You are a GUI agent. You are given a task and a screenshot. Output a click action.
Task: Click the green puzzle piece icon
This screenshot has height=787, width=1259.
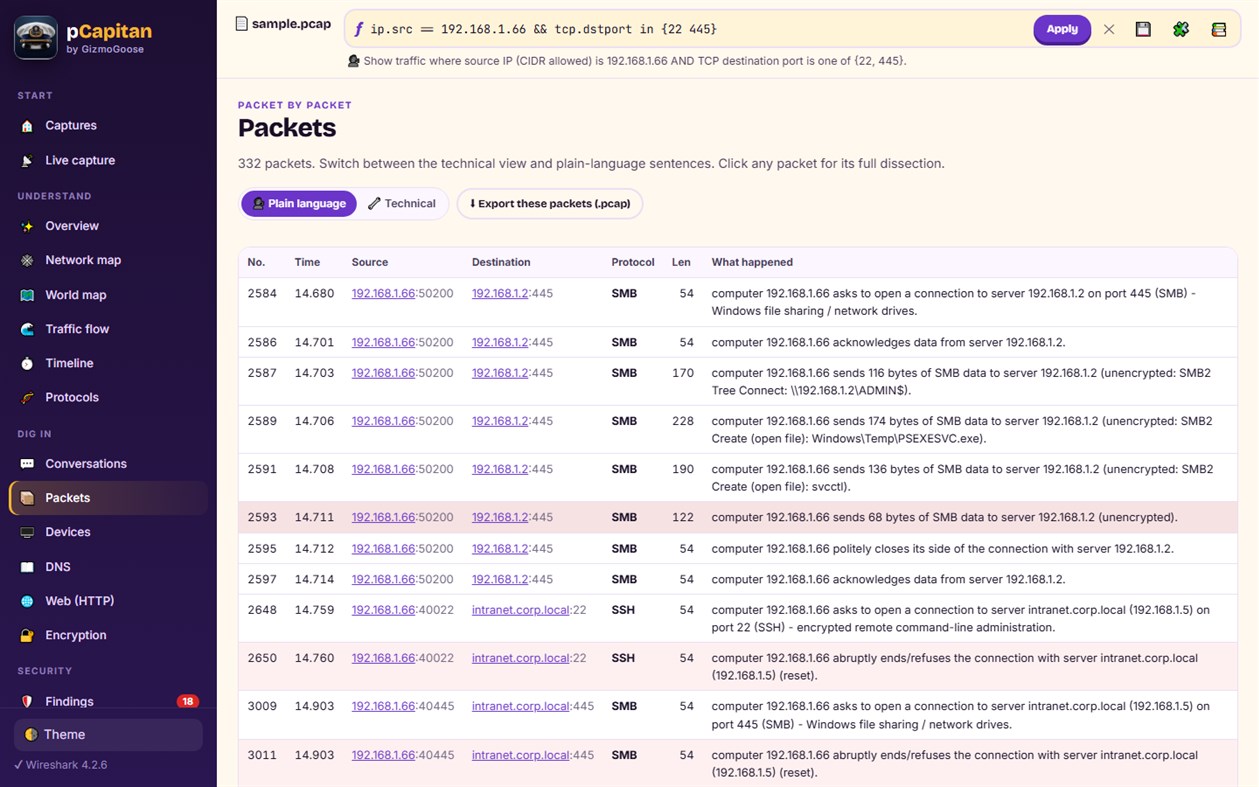pos(1181,30)
